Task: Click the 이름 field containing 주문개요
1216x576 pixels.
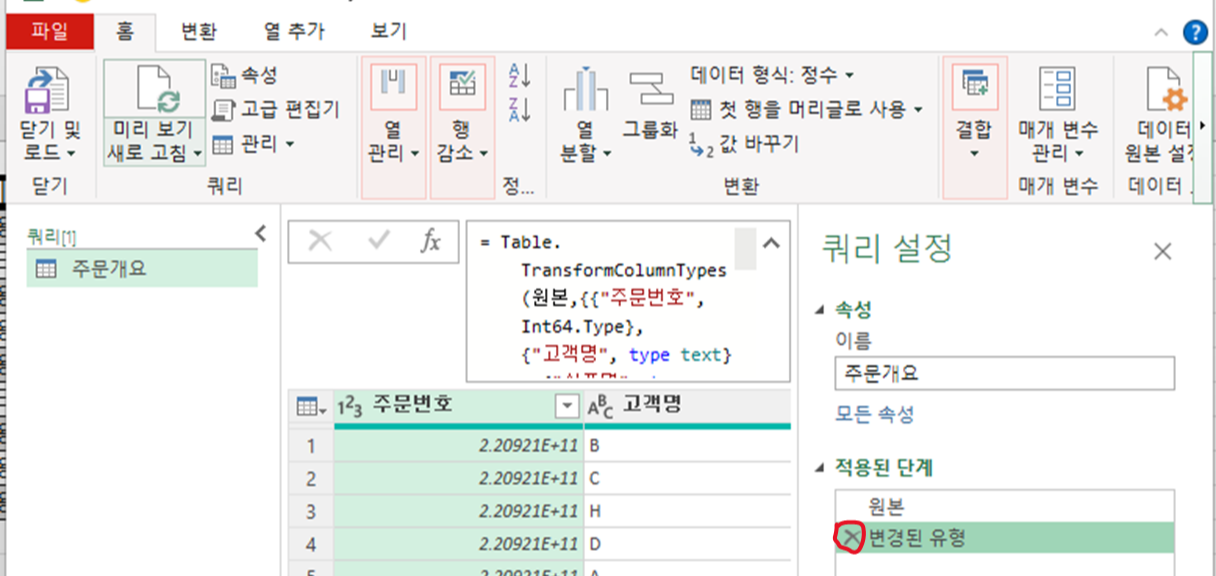Action: point(1005,373)
